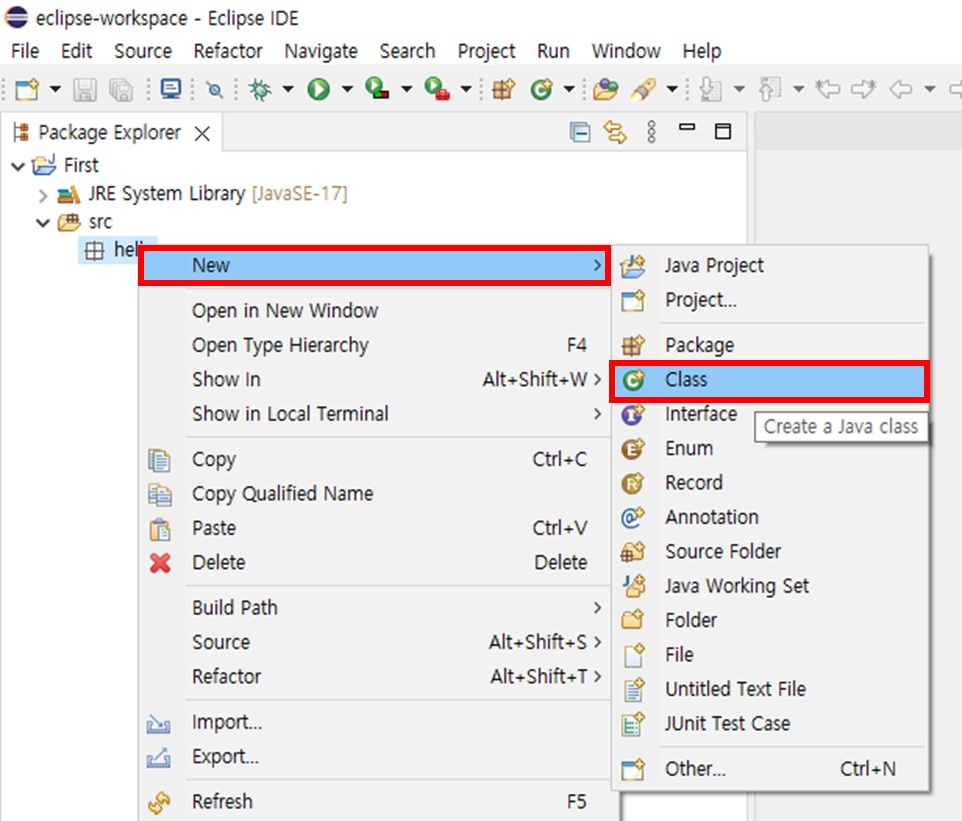Collapse the First project node
This screenshot has width=962, height=821.
[18, 166]
